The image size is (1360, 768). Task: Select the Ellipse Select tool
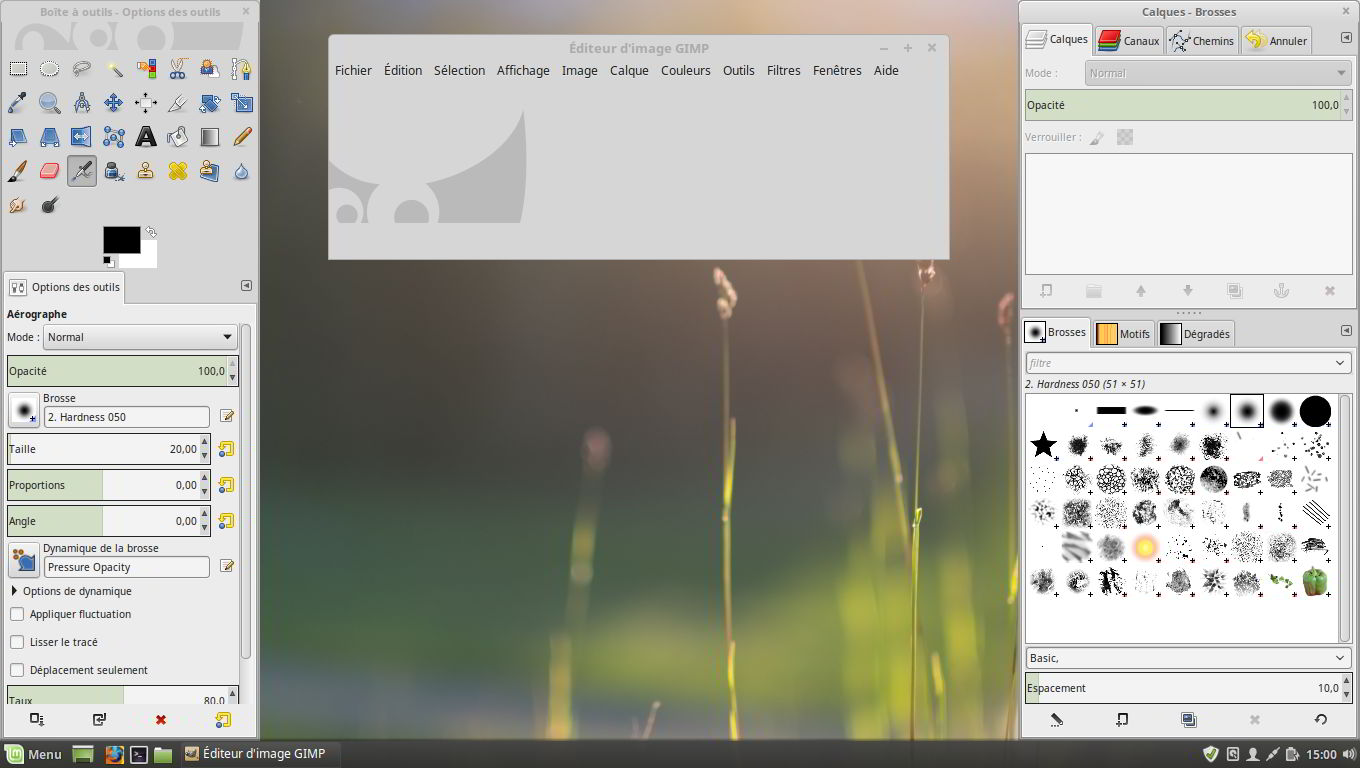coord(50,69)
